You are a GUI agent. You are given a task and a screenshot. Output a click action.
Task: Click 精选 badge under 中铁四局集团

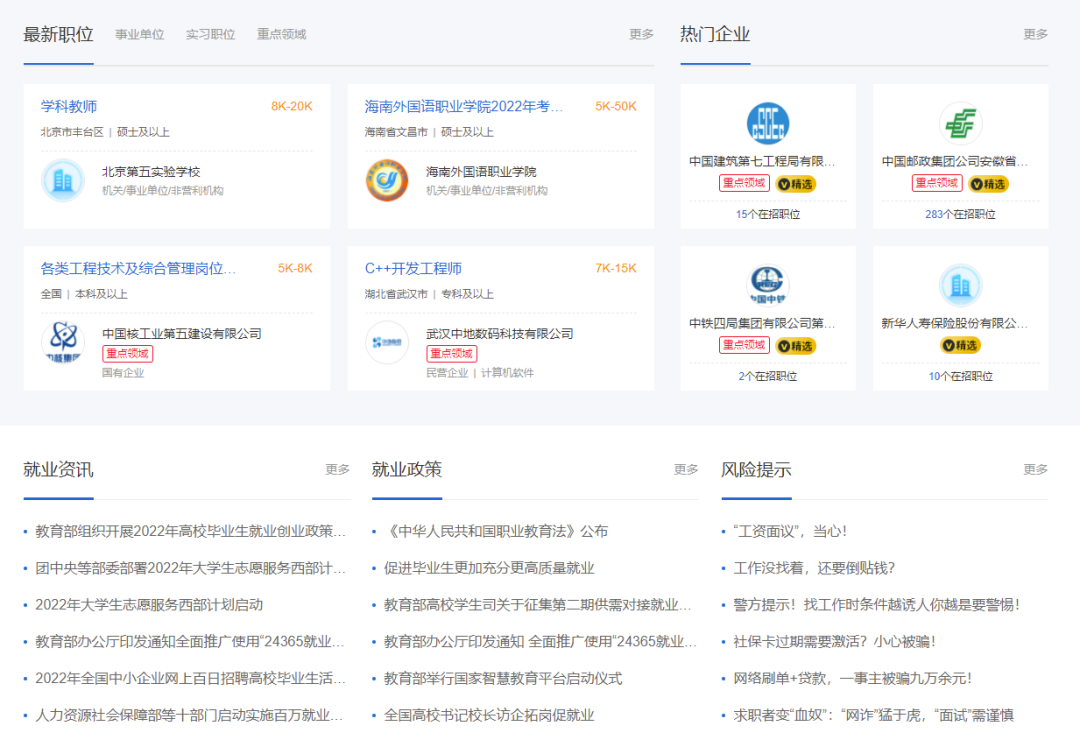pyautogui.click(x=796, y=346)
